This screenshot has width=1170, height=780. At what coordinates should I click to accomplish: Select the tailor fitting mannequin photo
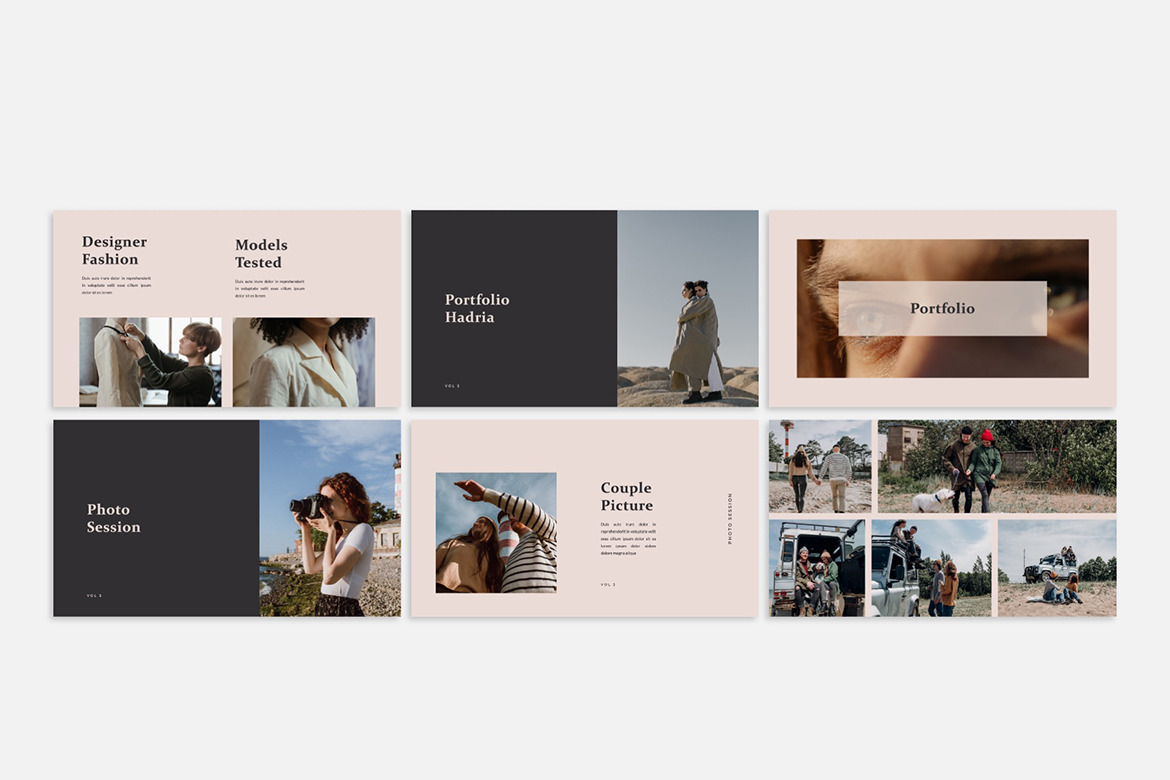[x=150, y=362]
